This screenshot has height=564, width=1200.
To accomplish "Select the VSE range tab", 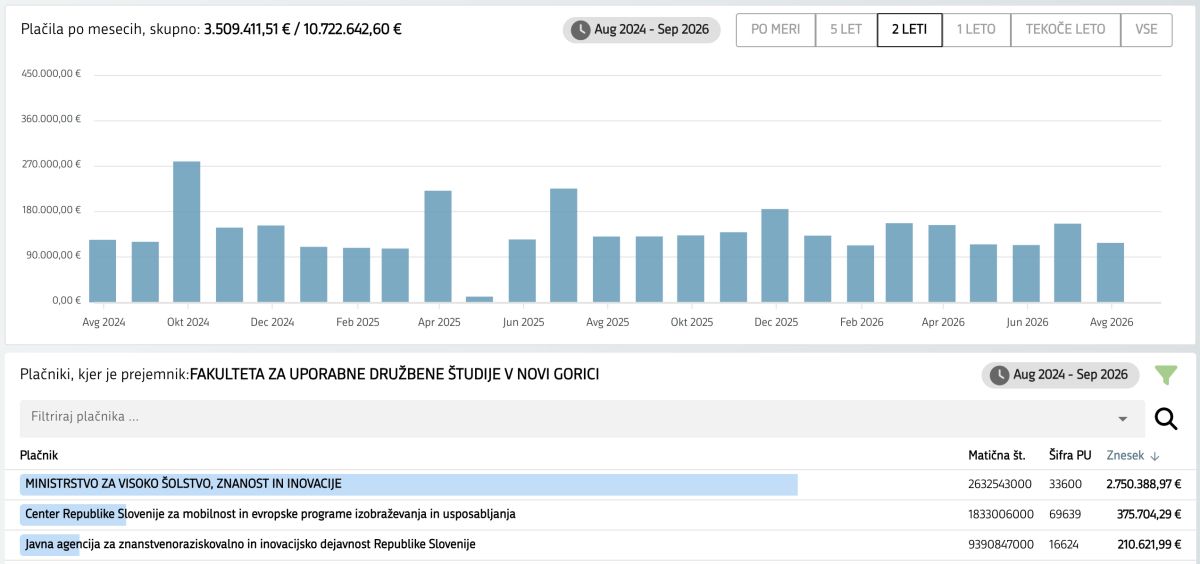I will pyautogui.click(x=1146, y=30).
